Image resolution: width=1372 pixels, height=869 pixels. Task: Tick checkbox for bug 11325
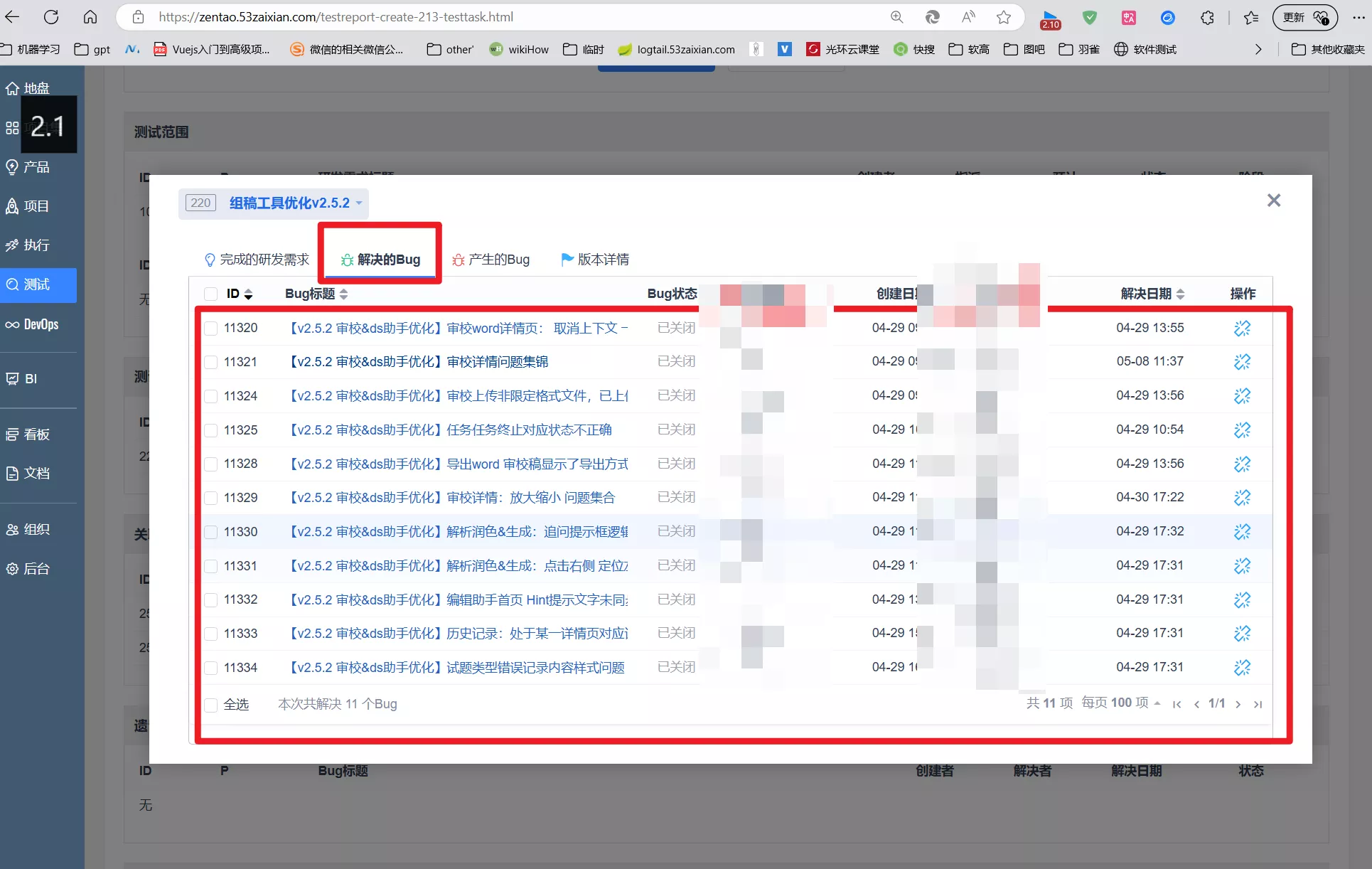click(x=210, y=430)
